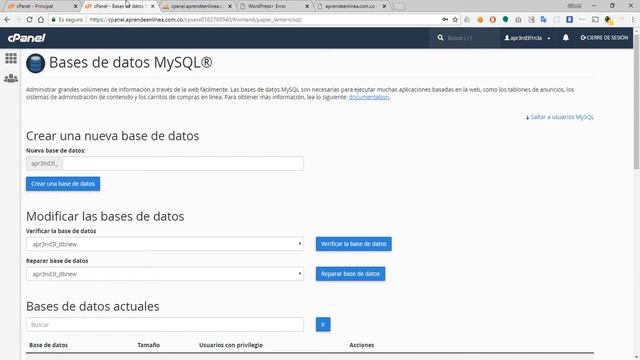Click the black and yellow extension icon

(609, 20)
